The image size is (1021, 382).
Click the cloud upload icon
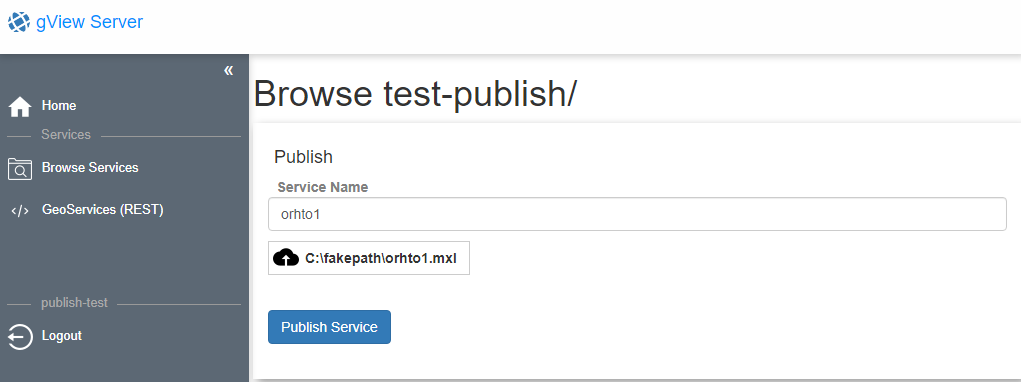tap(286, 258)
